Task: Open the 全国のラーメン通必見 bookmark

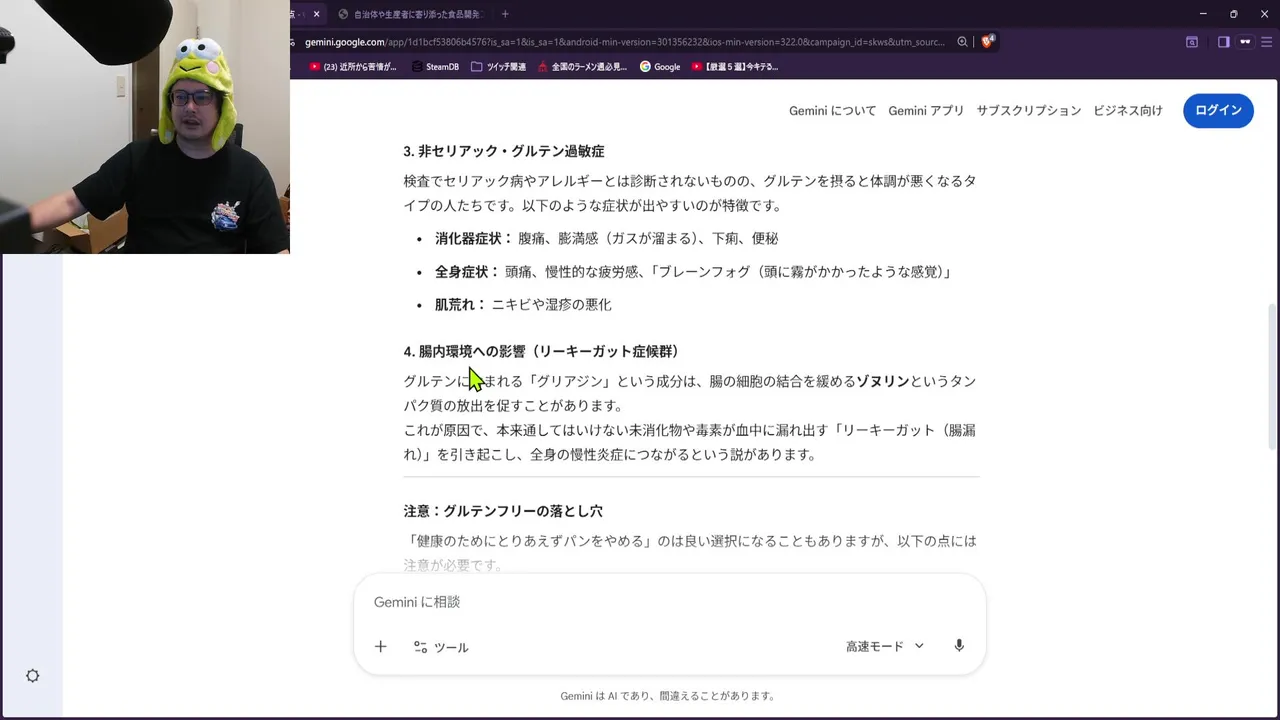Action: 582,67
